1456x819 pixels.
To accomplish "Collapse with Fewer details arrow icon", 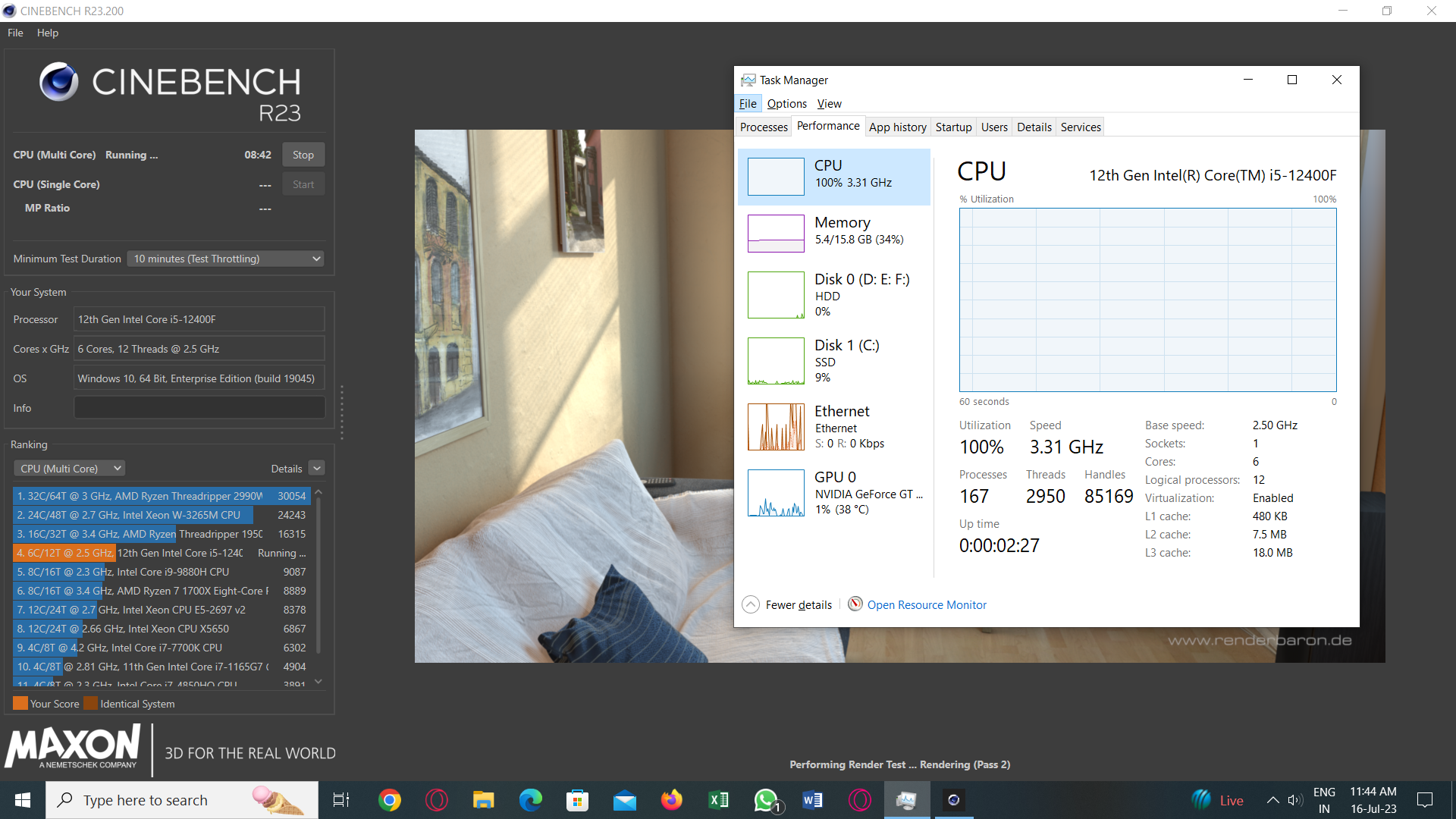I will coord(750,604).
